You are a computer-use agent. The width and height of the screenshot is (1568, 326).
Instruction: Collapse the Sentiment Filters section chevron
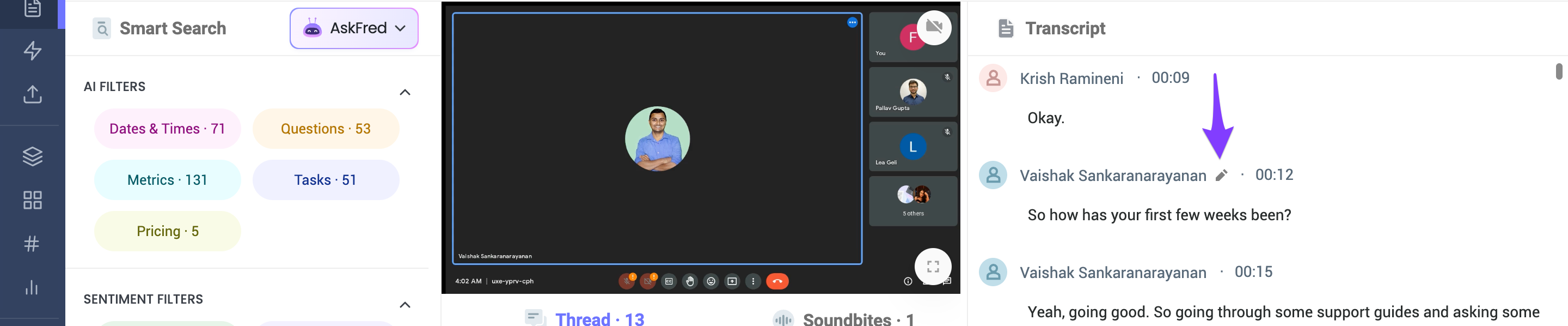click(x=405, y=305)
